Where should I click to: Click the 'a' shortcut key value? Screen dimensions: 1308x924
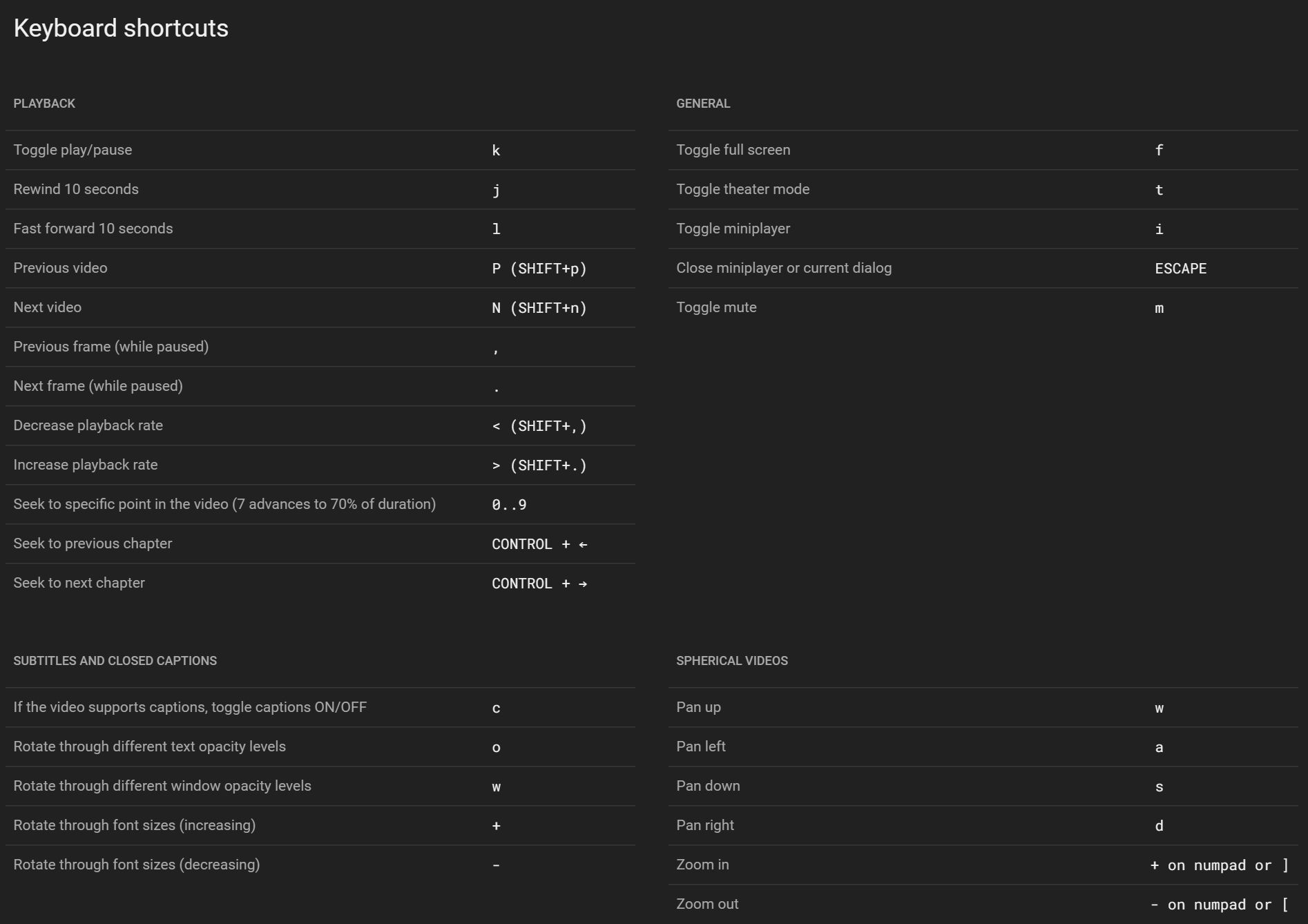[x=1160, y=748]
